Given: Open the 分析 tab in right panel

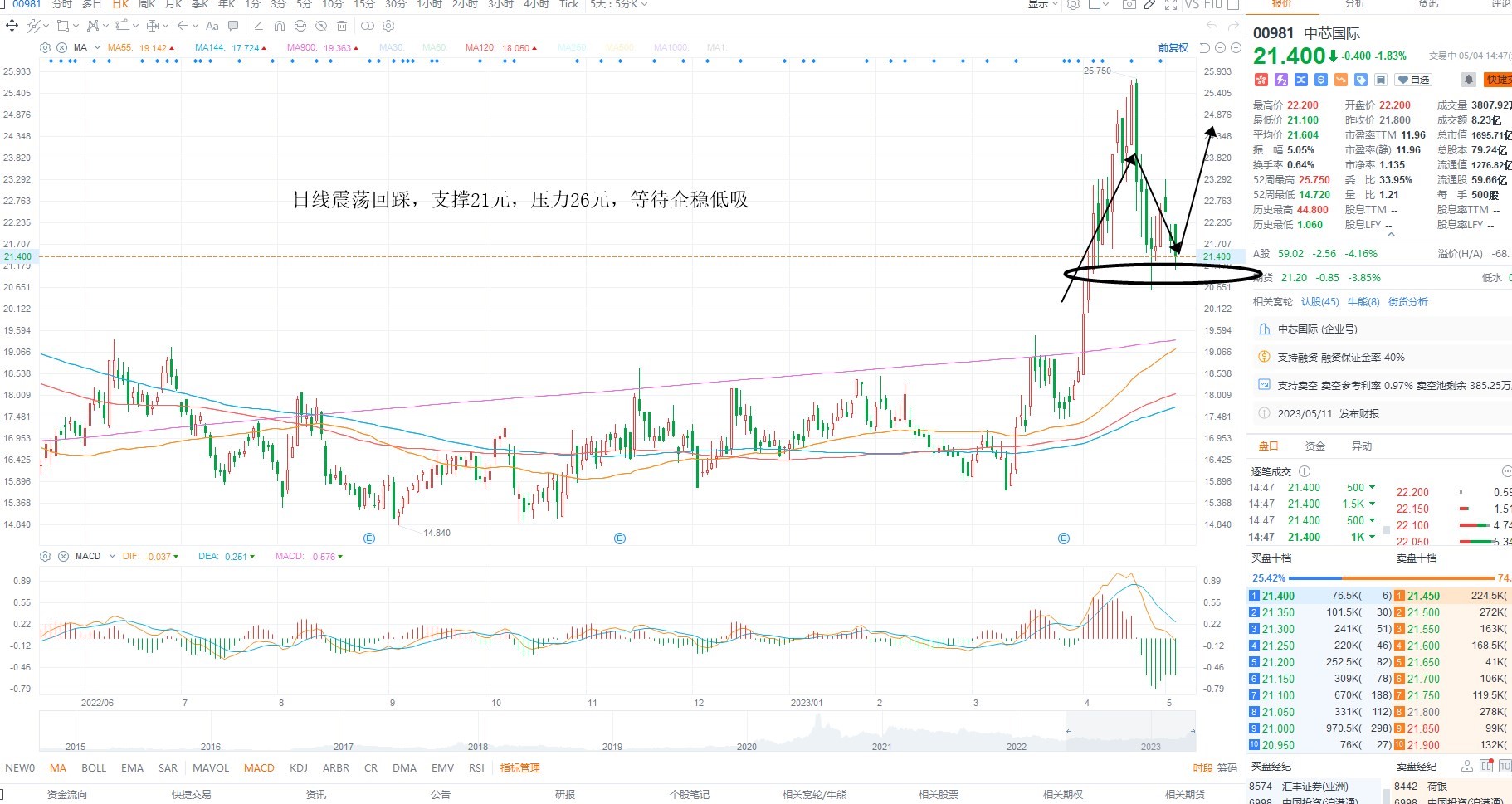Looking at the screenshot, I should point(1355,4).
